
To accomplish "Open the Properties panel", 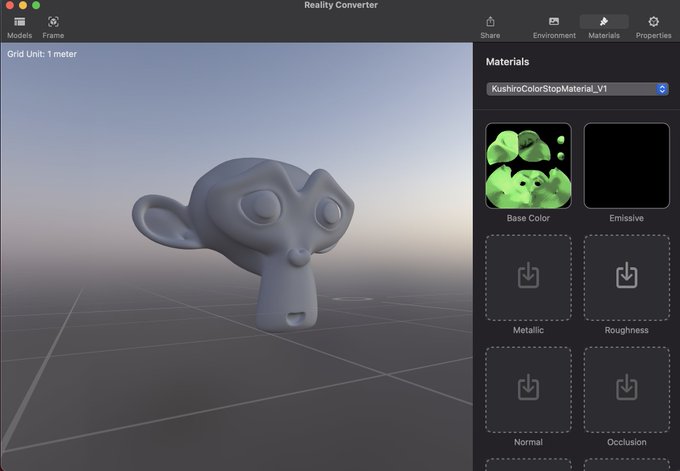I will coord(653,27).
